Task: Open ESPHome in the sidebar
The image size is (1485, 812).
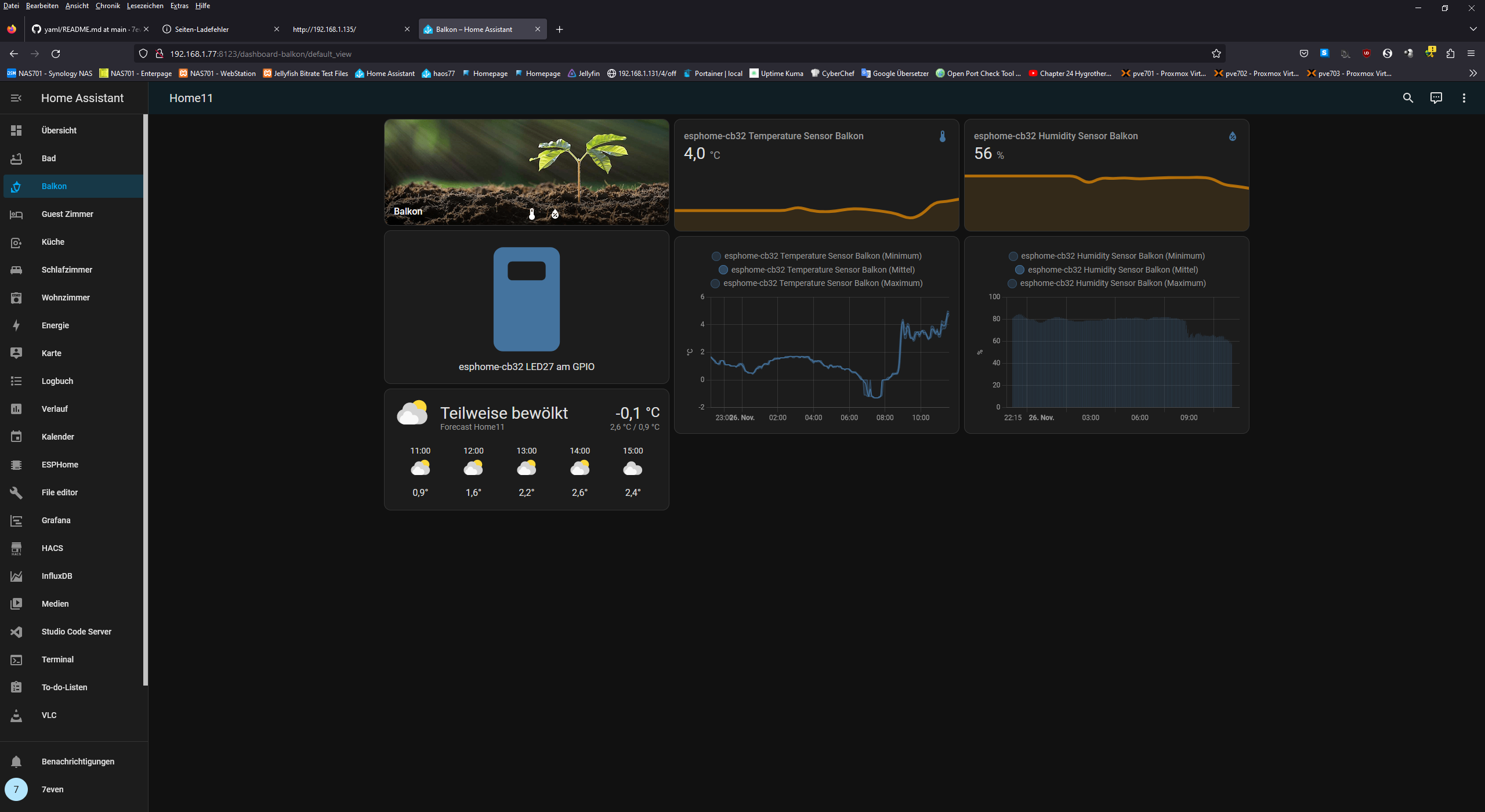Action: pyautogui.click(x=60, y=465)
